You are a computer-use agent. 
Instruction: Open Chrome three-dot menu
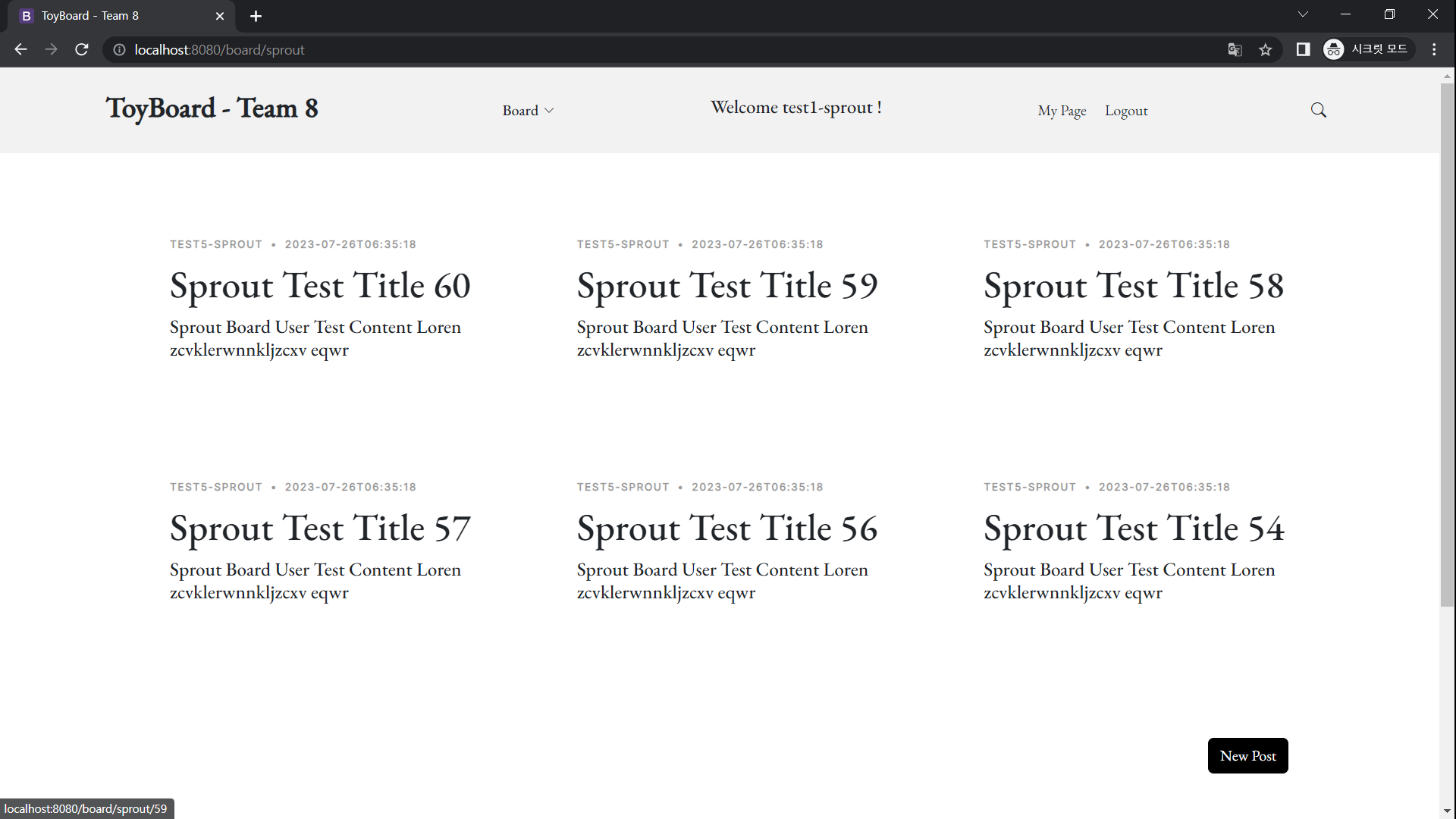coord(1433,49)
